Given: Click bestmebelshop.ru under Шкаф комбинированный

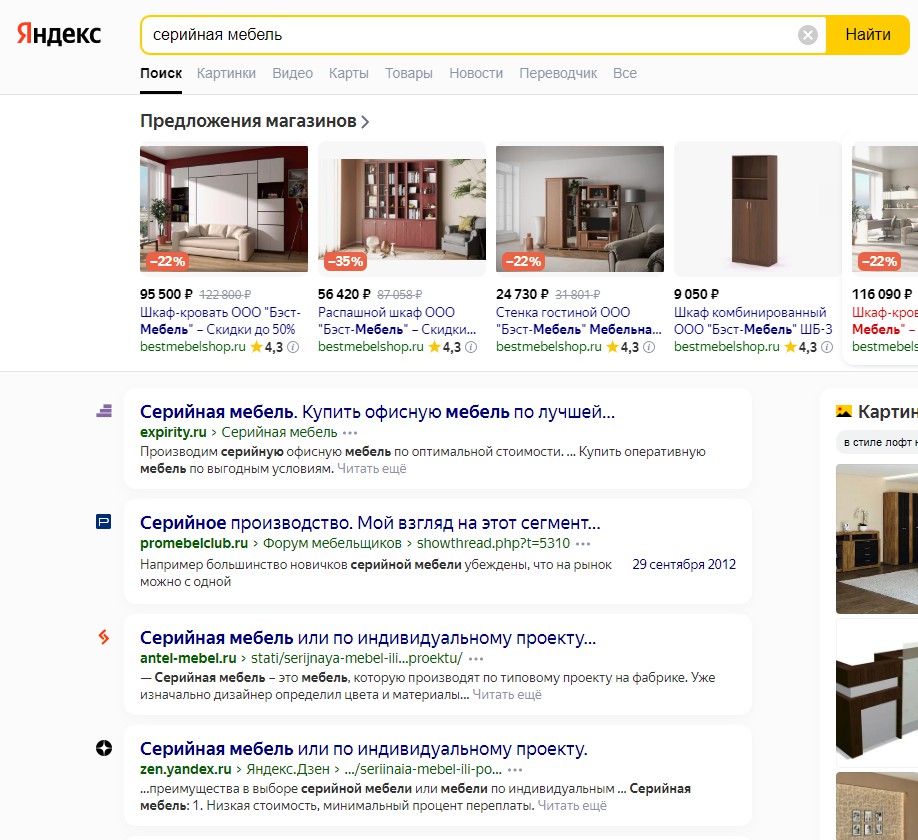Looking at the screenshot, I should tap(727, 347).
